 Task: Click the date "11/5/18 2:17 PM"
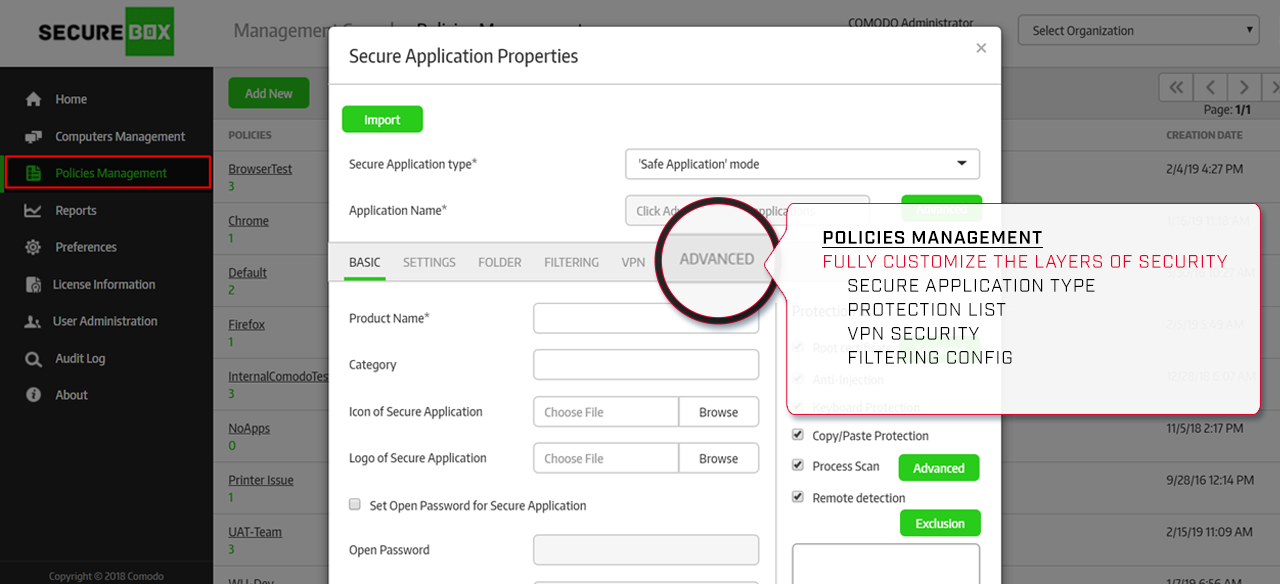[x=1205, y=428]
